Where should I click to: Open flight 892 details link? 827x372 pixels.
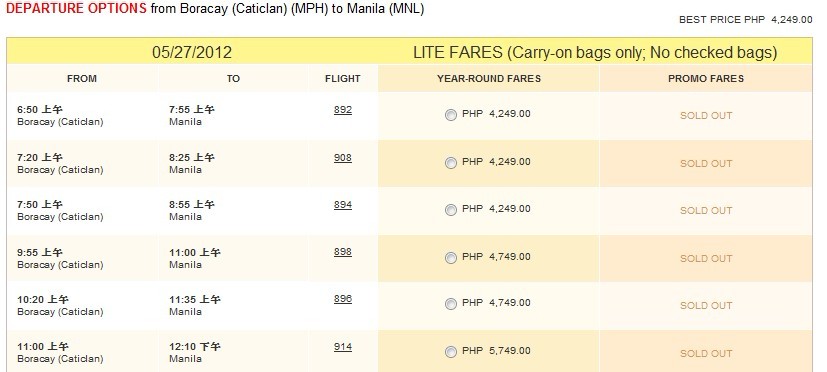tap(343, 110)
